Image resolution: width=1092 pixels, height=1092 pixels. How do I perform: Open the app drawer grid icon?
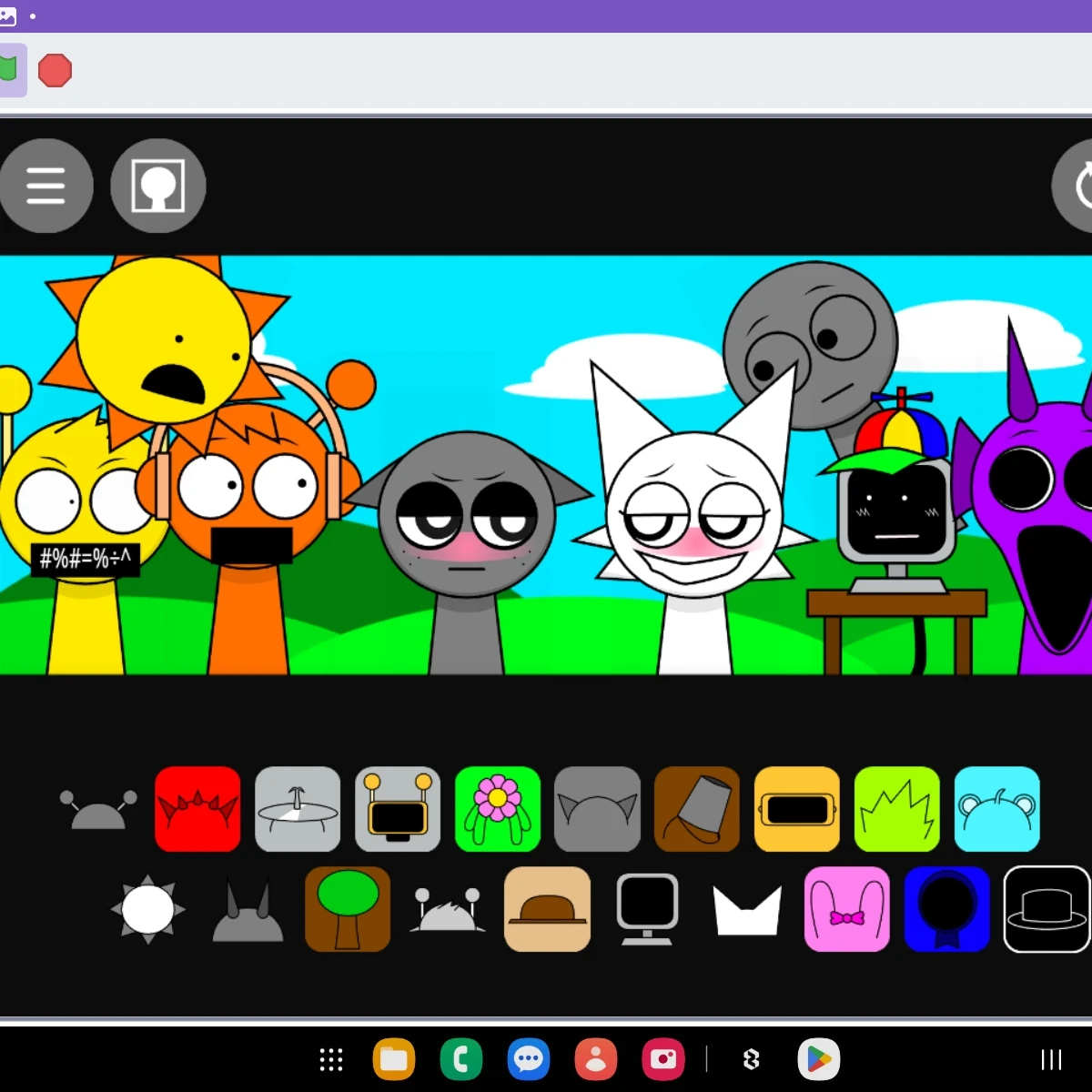(x=331, y=1059)
